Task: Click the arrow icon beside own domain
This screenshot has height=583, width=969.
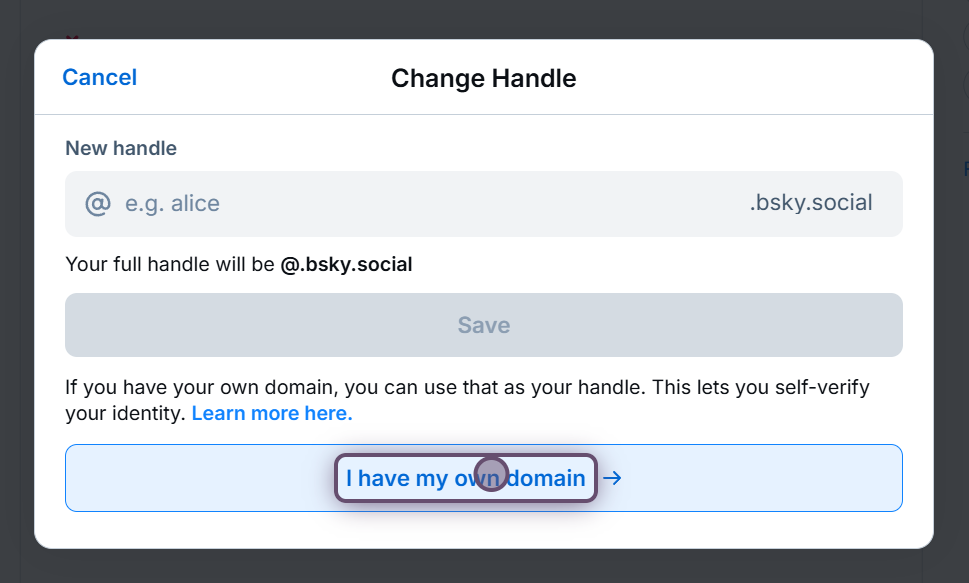Action: click(x=612, y=478)
